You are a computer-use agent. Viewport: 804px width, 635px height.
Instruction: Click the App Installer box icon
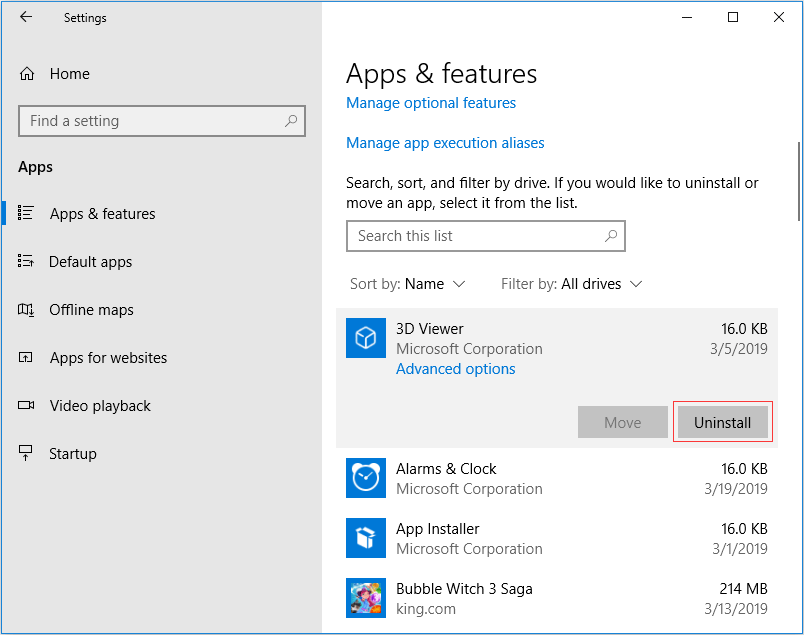366,538
